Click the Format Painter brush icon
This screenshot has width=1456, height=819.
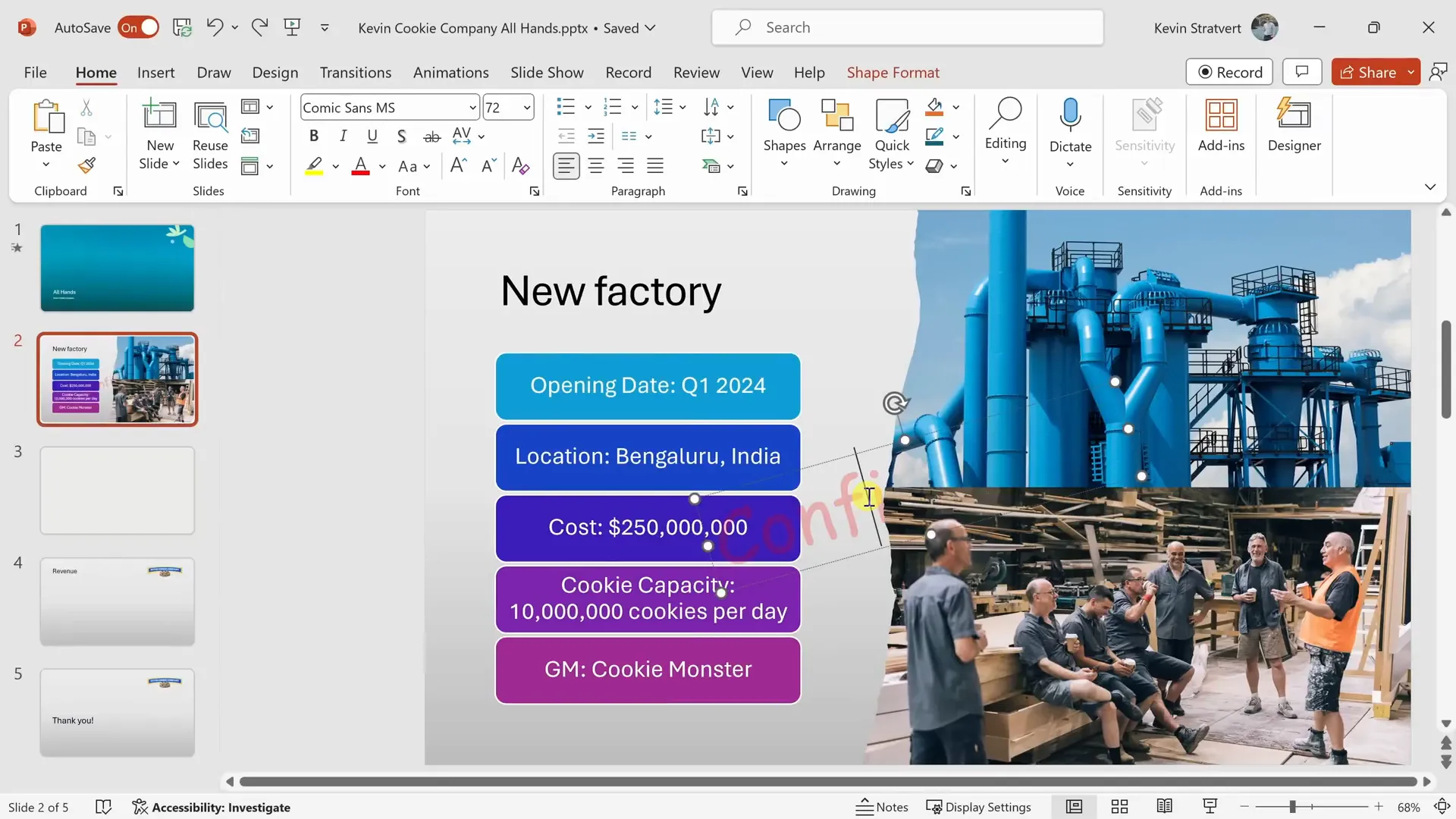click(x=86, y=165)
